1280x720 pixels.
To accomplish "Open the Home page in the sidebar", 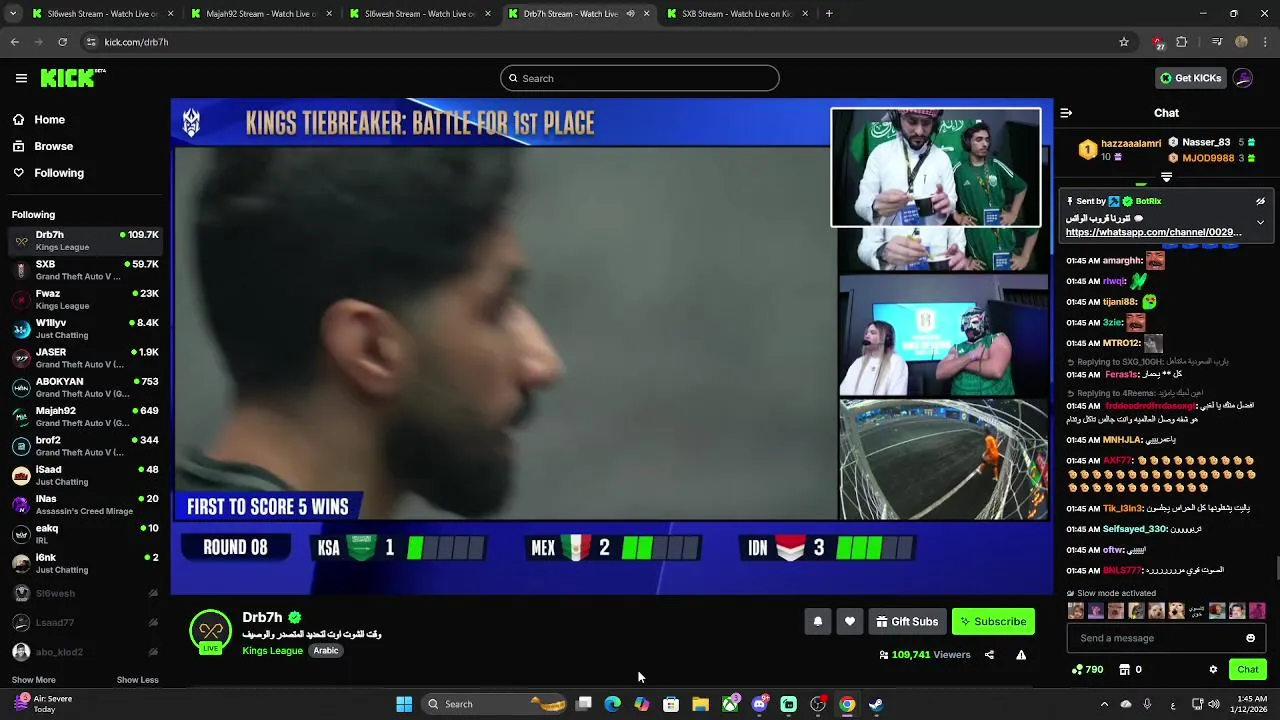I will pyautogui.click(x=38, y=120).
